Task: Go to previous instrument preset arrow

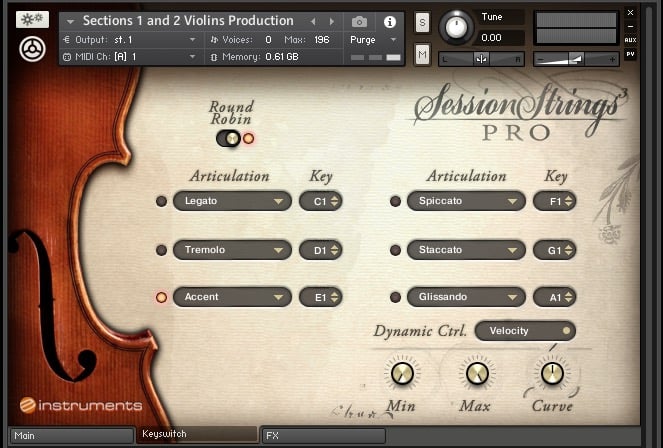Action: click(313, 21)
